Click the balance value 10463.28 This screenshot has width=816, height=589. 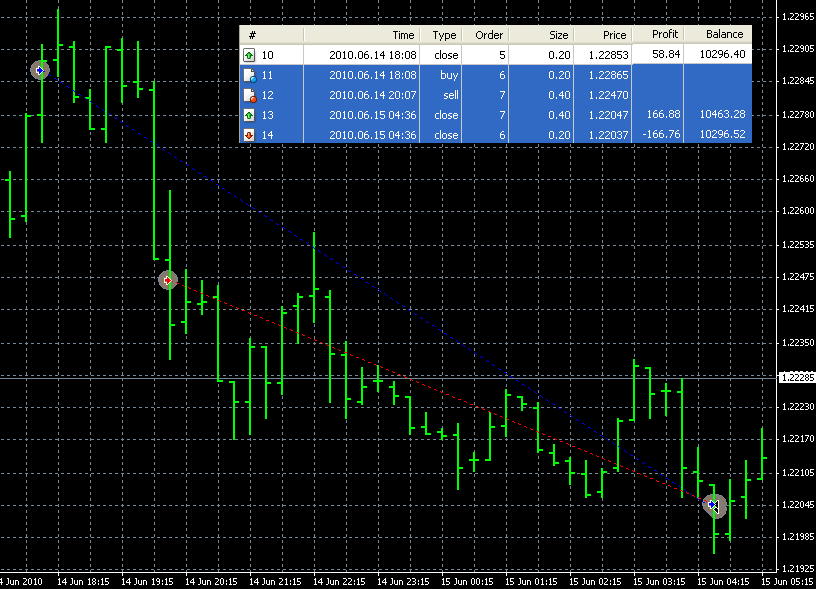tap(722, 114)
